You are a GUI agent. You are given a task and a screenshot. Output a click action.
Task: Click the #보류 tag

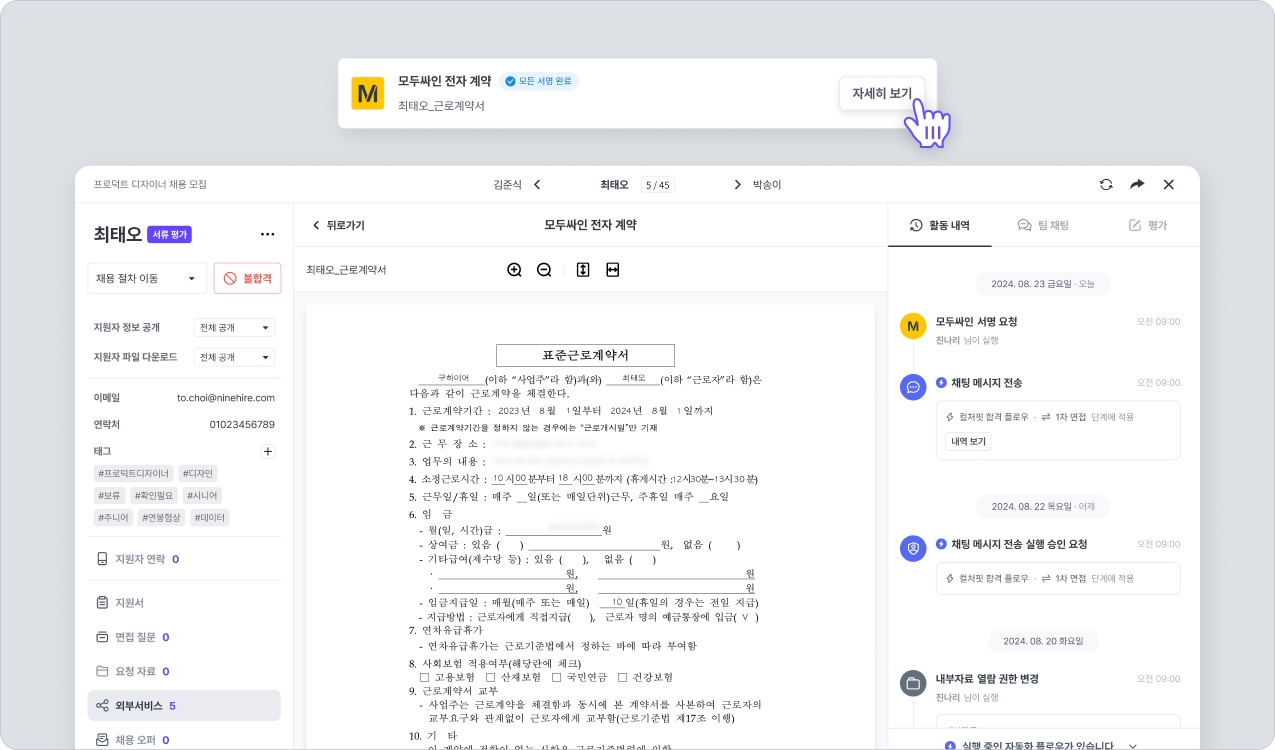pos(108,495)
